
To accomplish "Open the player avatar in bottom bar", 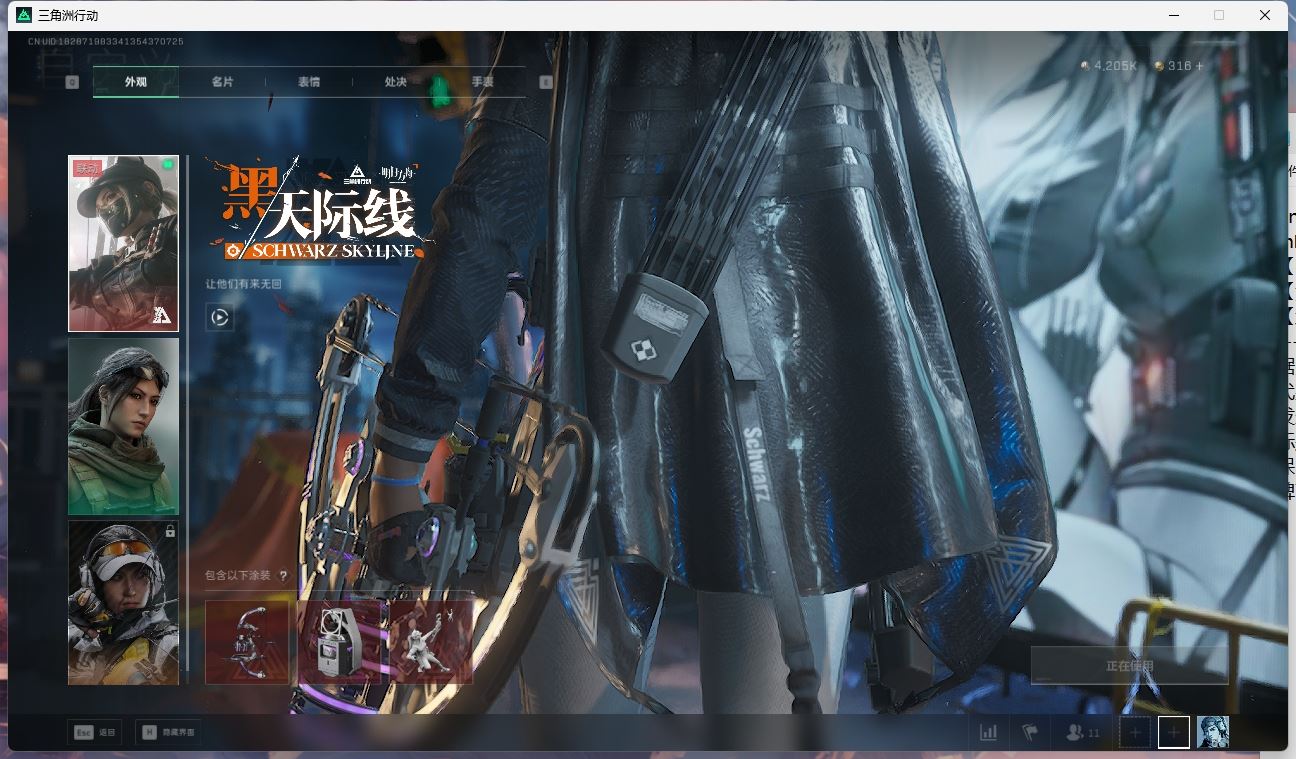I will 1213,732.
